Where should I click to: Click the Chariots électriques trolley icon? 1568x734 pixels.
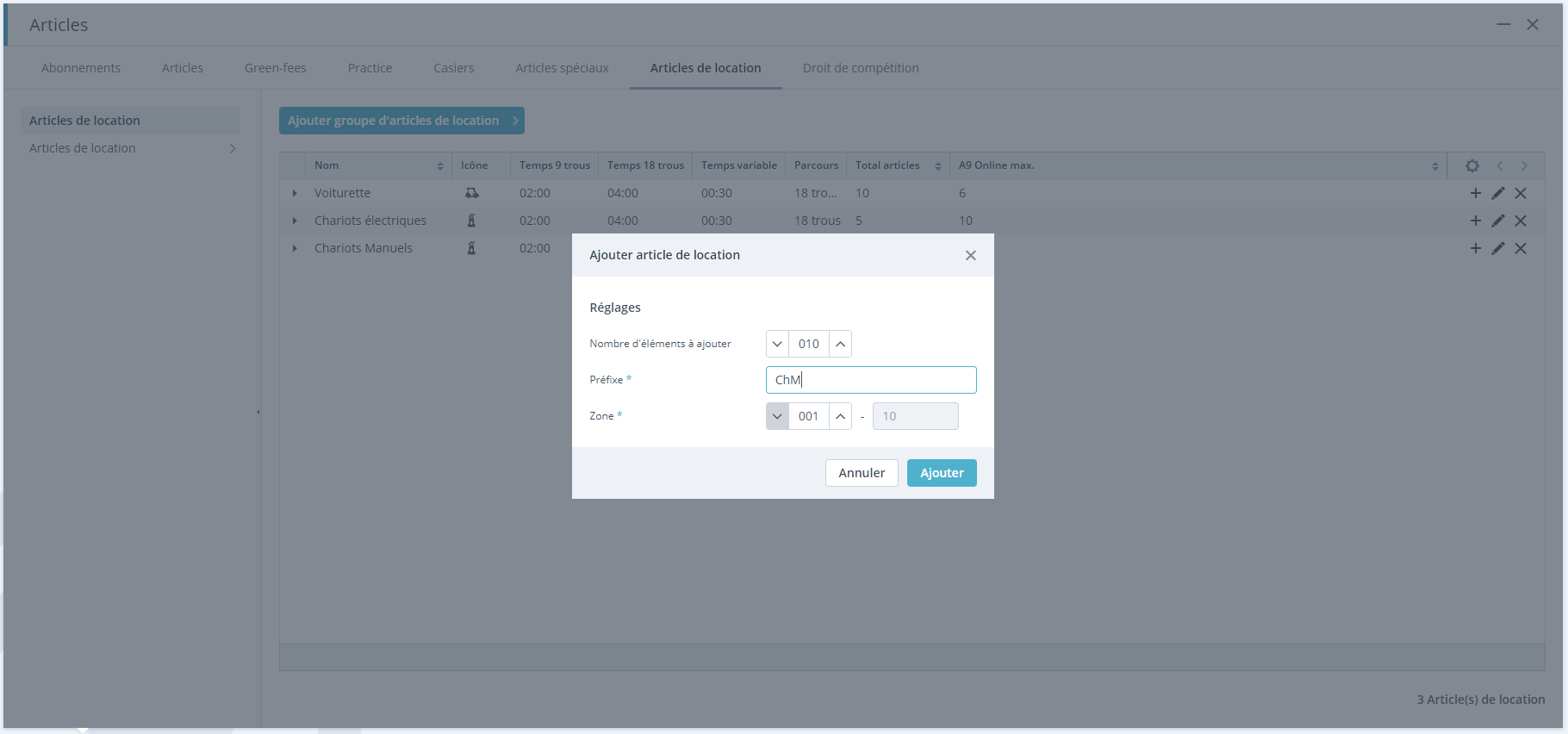(471, 221)
